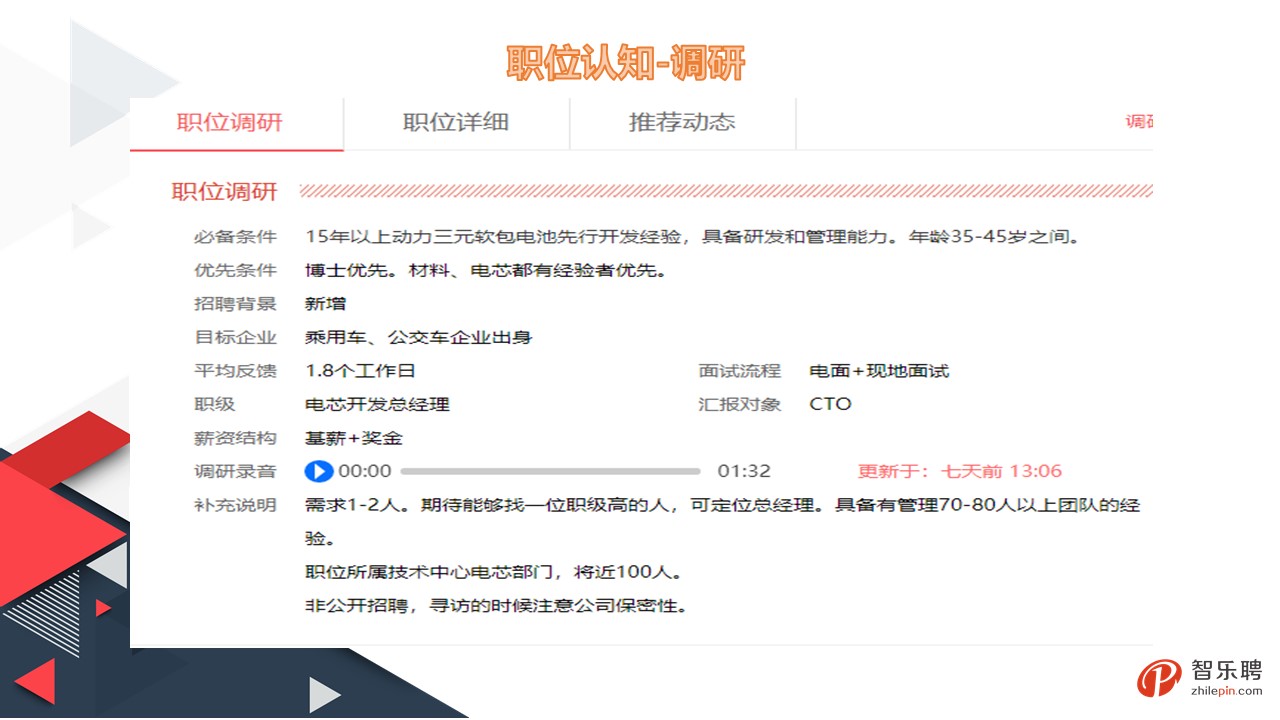Click the line 非公开招聘，寻访的时候注意公司保密性
1280x720 pixels.
coord(497,606)
